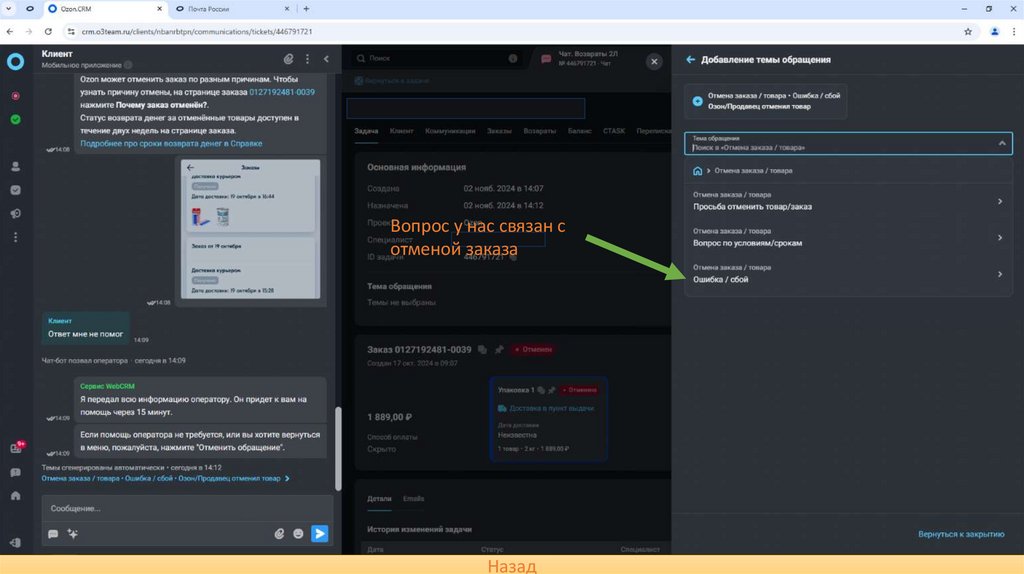Click the red record status icon in sidebar

[15, 96]
